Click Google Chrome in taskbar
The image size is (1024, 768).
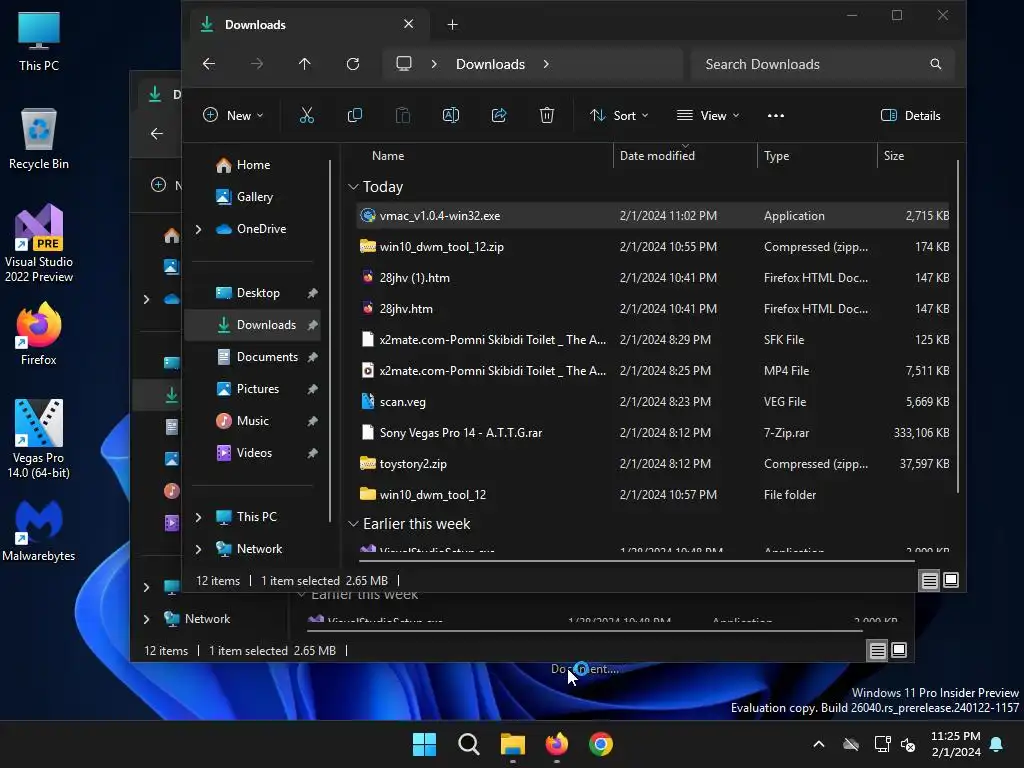tap(601, 744)
